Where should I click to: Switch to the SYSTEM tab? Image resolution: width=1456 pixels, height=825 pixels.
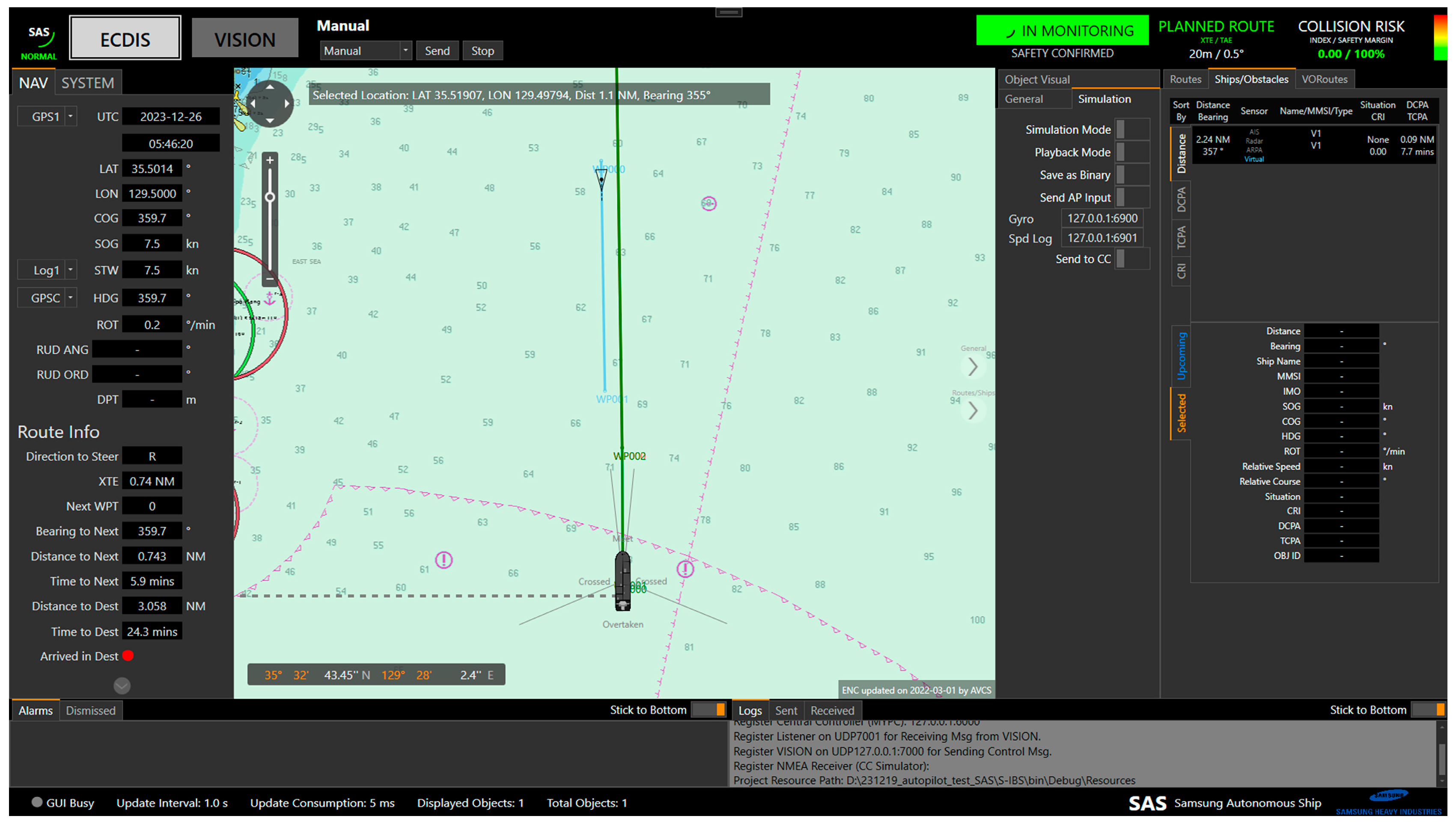87,83
